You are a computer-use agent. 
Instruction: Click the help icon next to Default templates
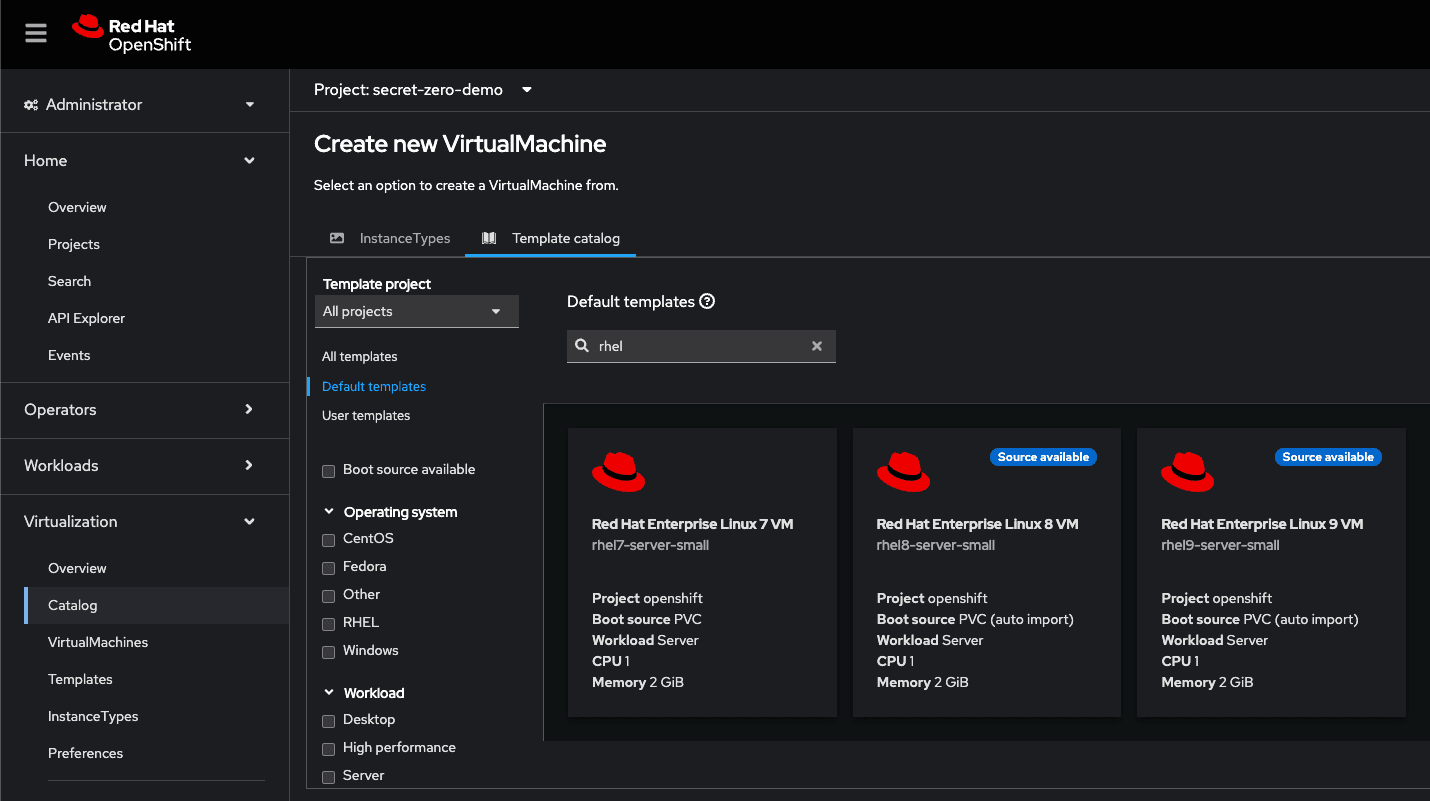[706, 301]
